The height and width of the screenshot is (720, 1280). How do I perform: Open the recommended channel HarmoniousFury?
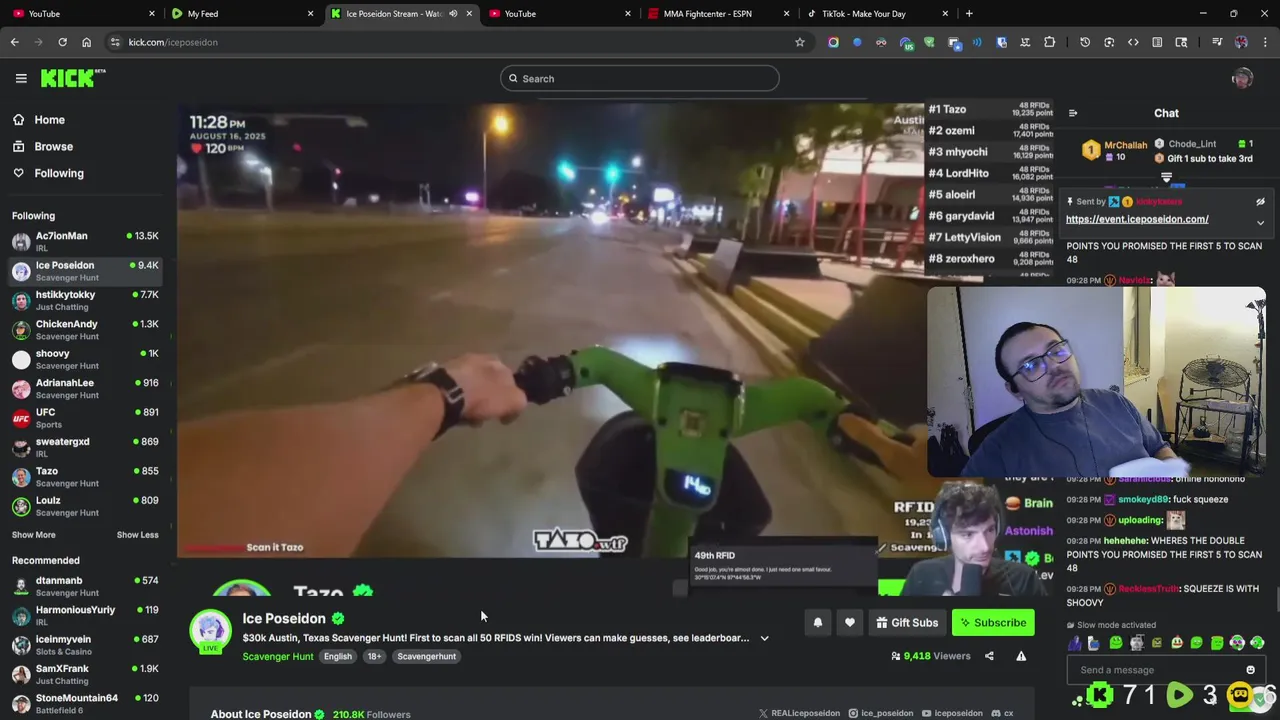(84, 616)
